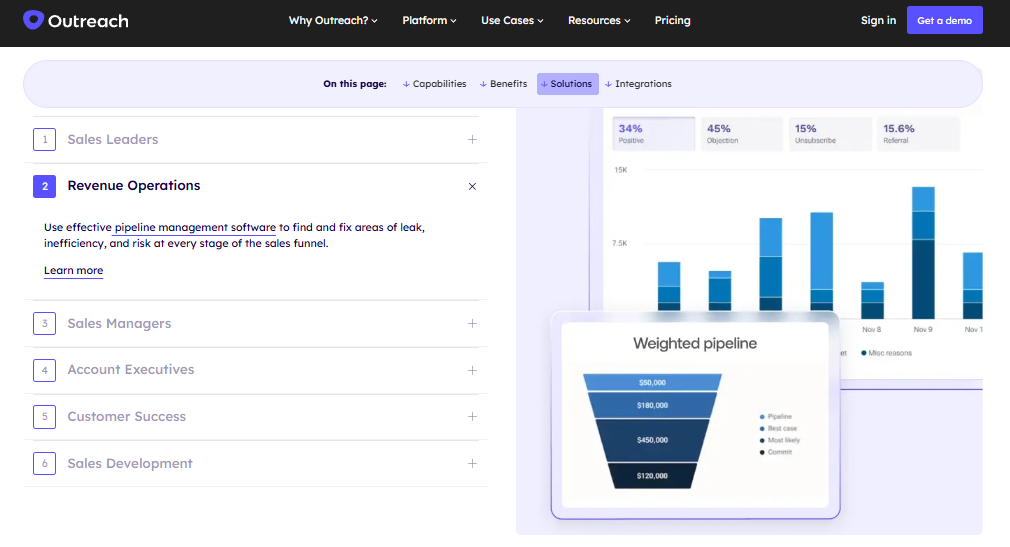1010x547 pixels.
Task: Jump to the Integrations section
Action: pyautogui.click(x=638, y=84)
